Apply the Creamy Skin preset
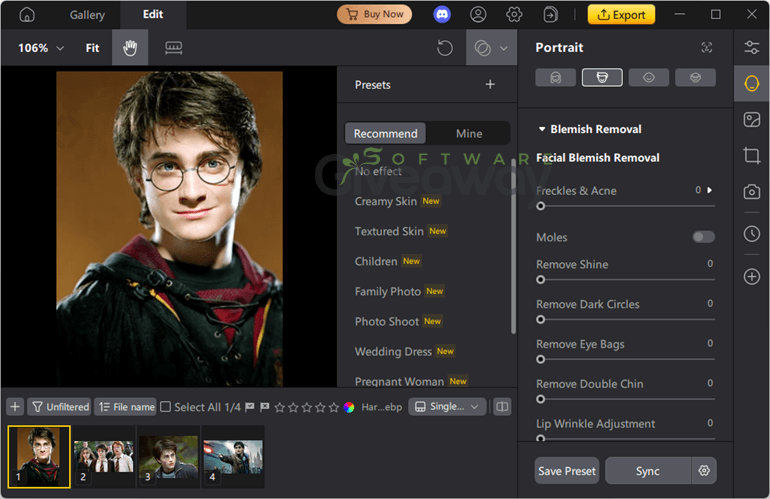The width and height of the screenshot is (770, 499). point(385,201)
